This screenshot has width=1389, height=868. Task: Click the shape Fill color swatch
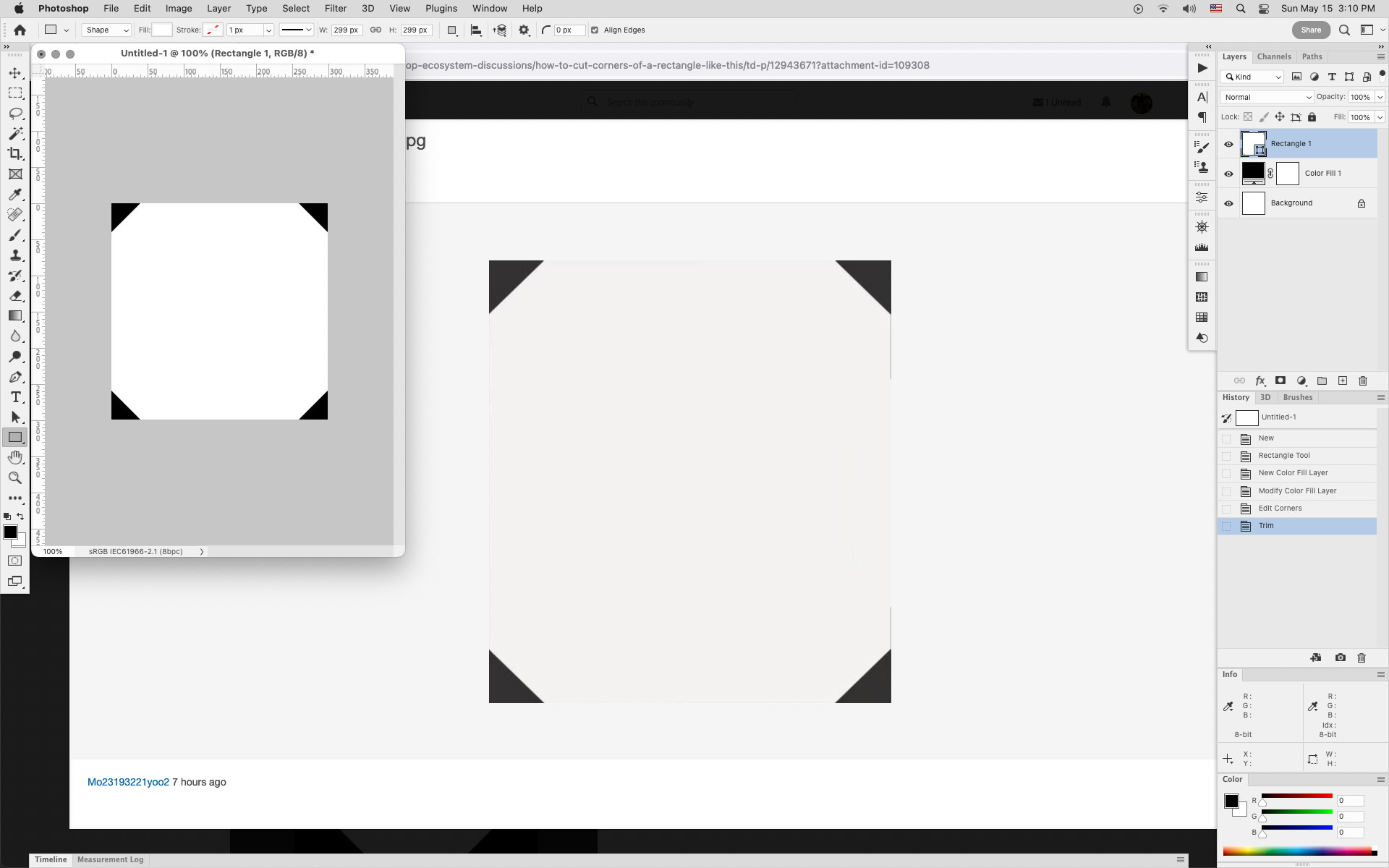point(162,30)
